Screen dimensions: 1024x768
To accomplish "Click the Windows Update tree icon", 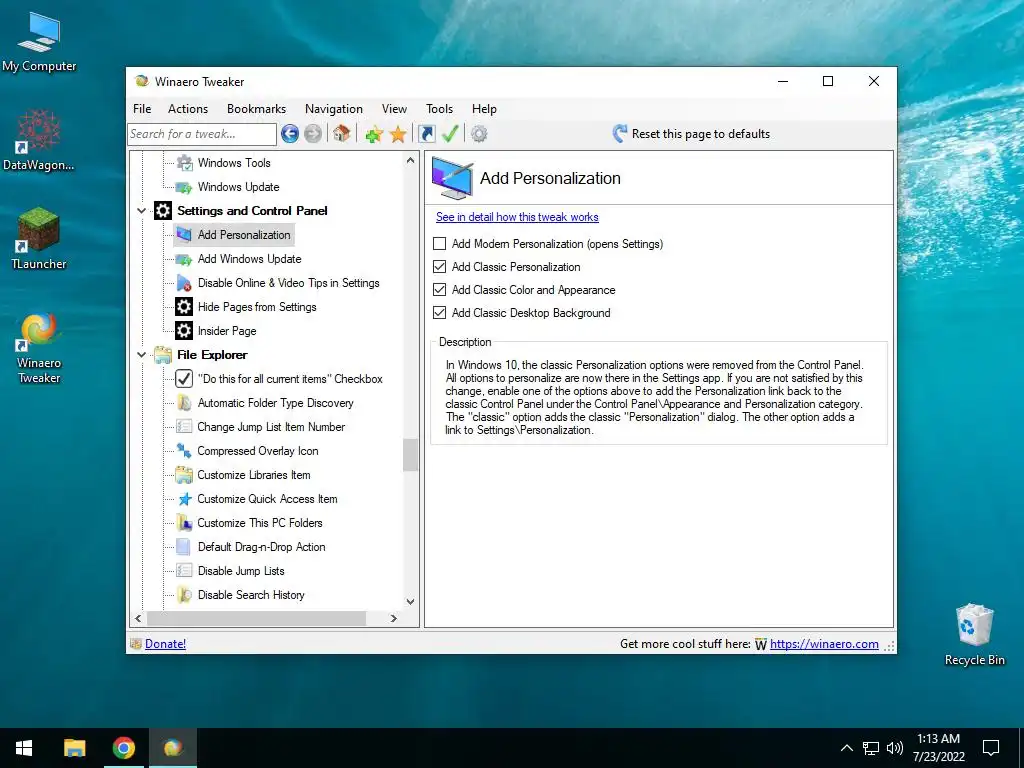I will tap(185, 187).
